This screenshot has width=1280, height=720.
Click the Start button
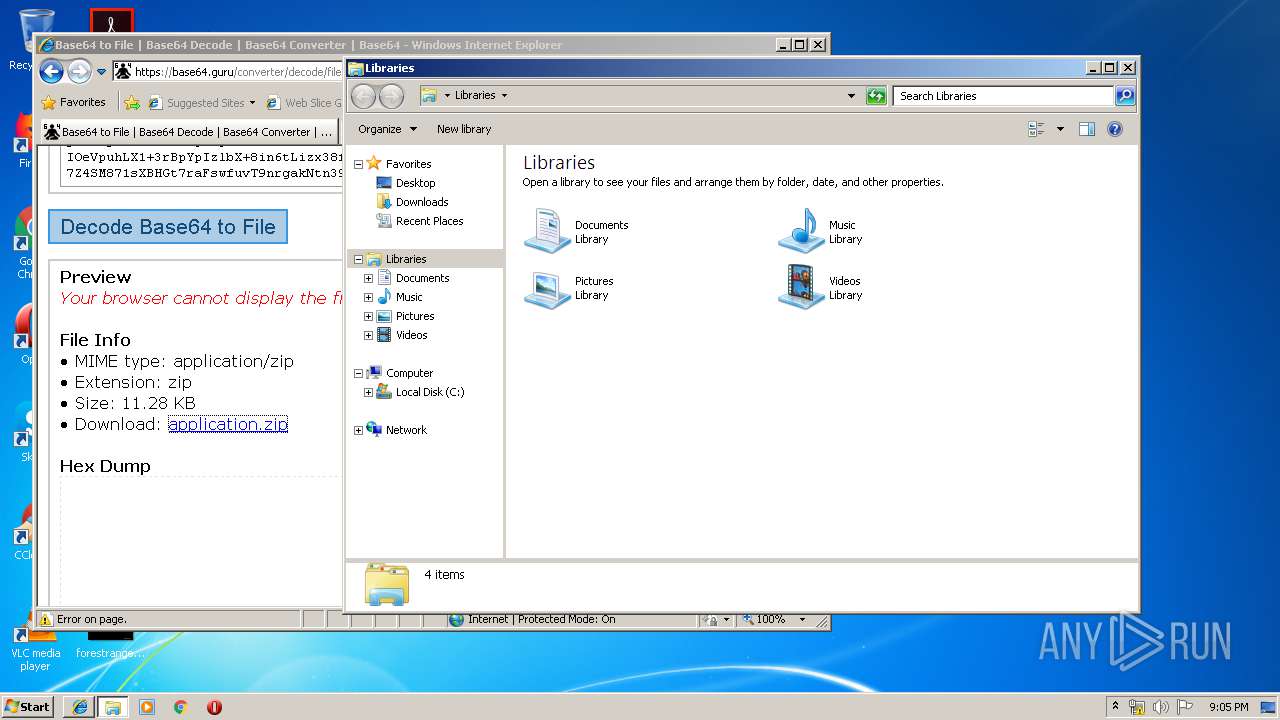[28, 707]
